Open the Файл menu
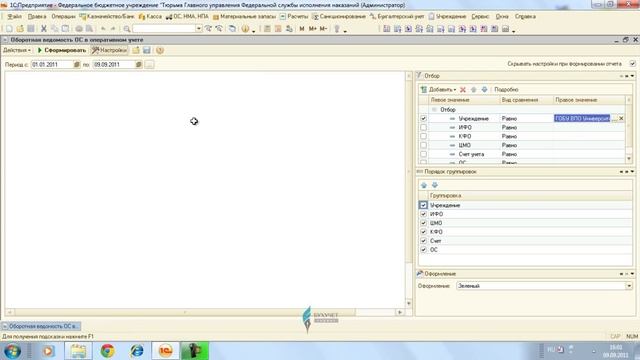Image resolution: width=640 pixels, height=360 pixels. 15,17
